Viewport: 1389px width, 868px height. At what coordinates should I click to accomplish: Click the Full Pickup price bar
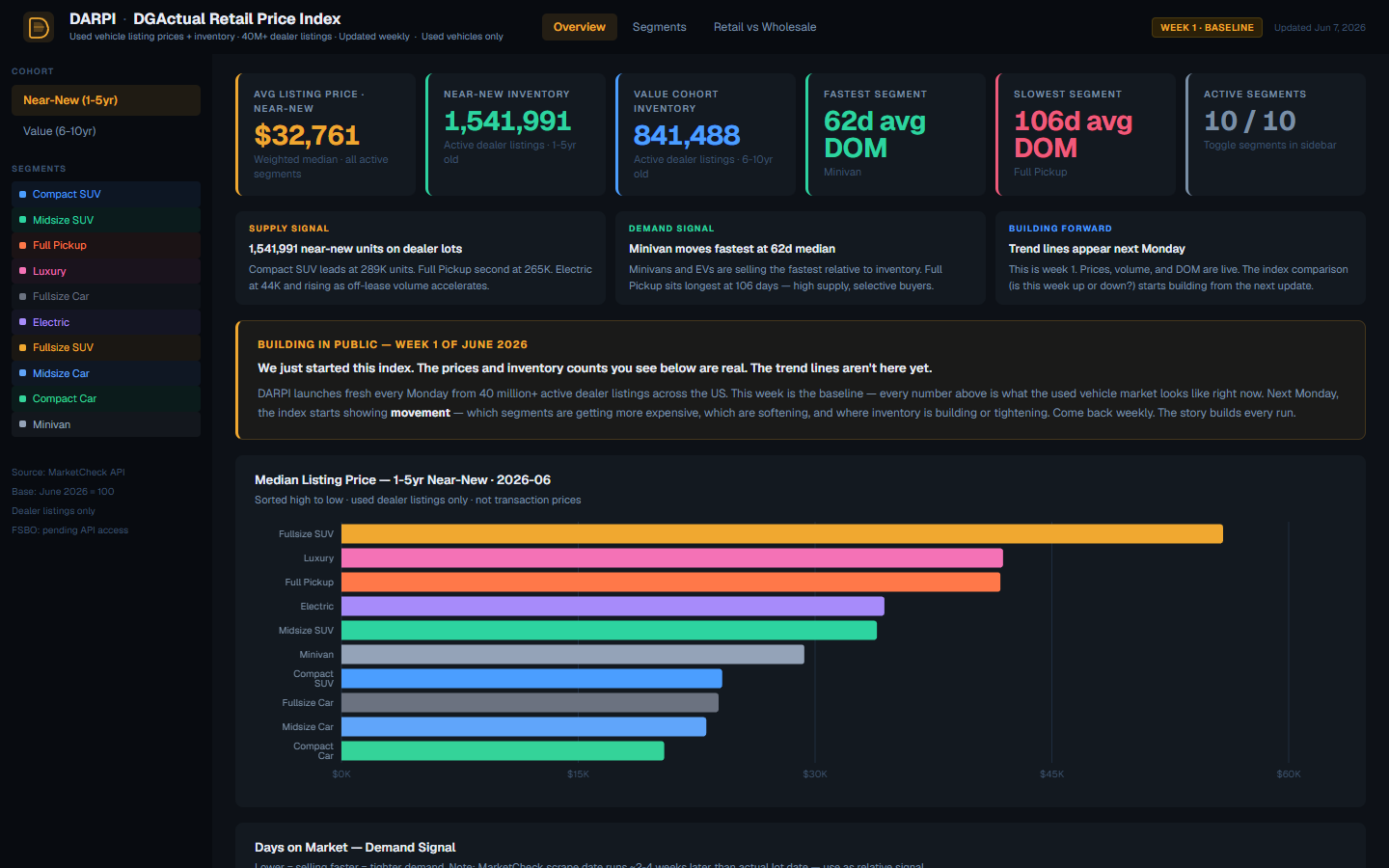click(670, 583)
